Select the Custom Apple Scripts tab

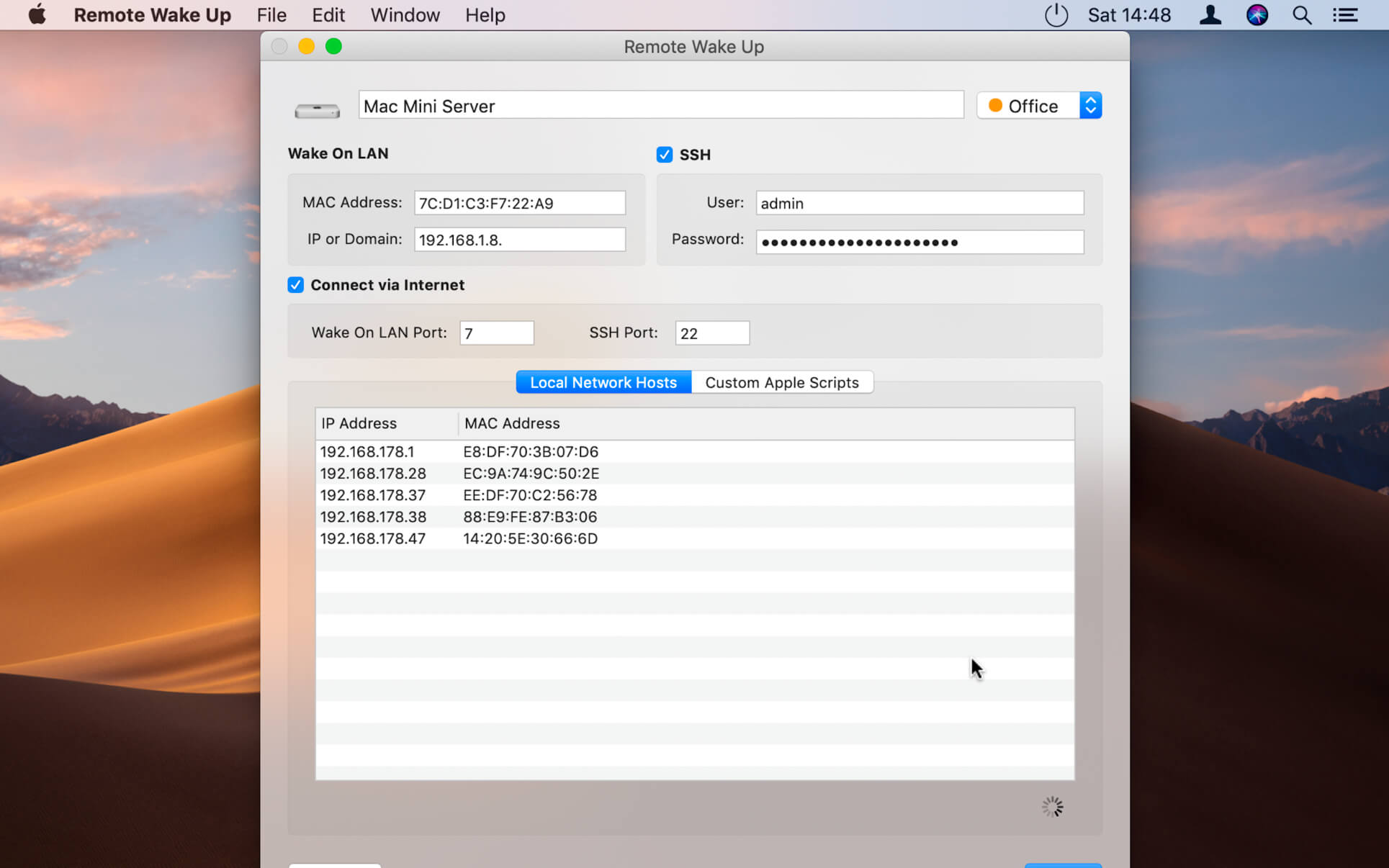click(x=782, y=382)
